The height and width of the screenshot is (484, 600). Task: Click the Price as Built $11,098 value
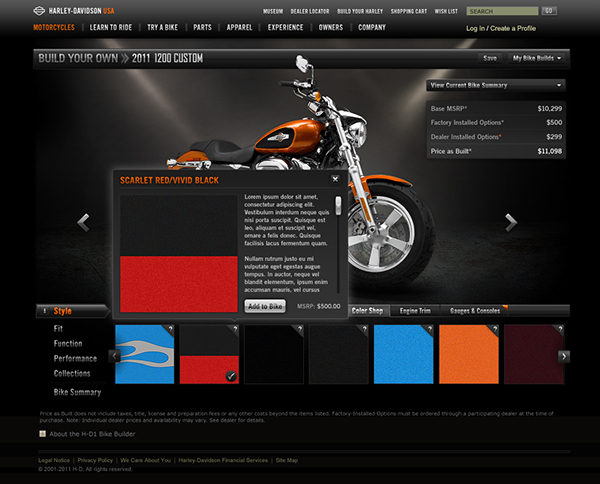pyautogui.click(x=550, y=151)
